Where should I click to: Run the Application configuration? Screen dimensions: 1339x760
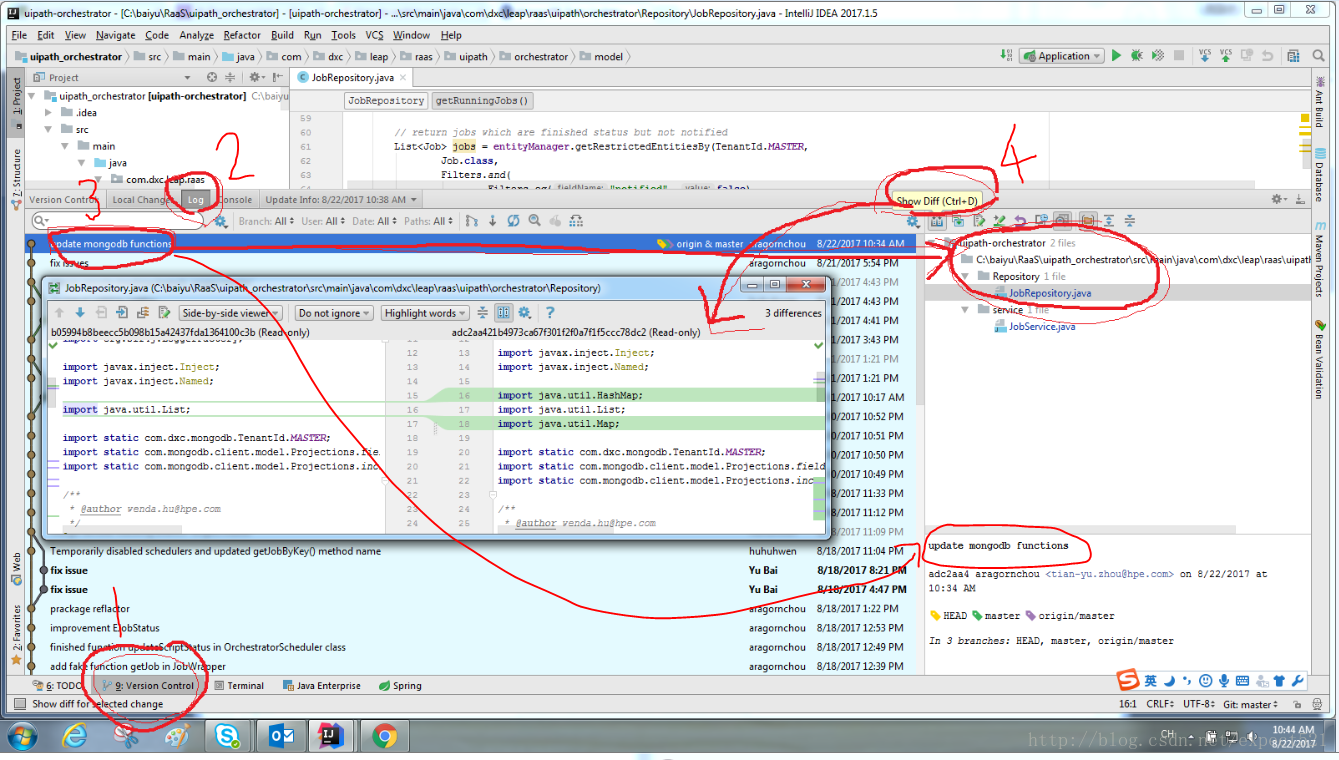[x=1116, y=56]
